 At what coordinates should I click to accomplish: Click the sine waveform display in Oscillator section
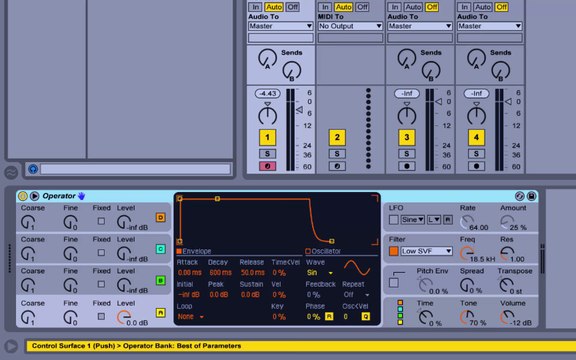tap(357, 268)
